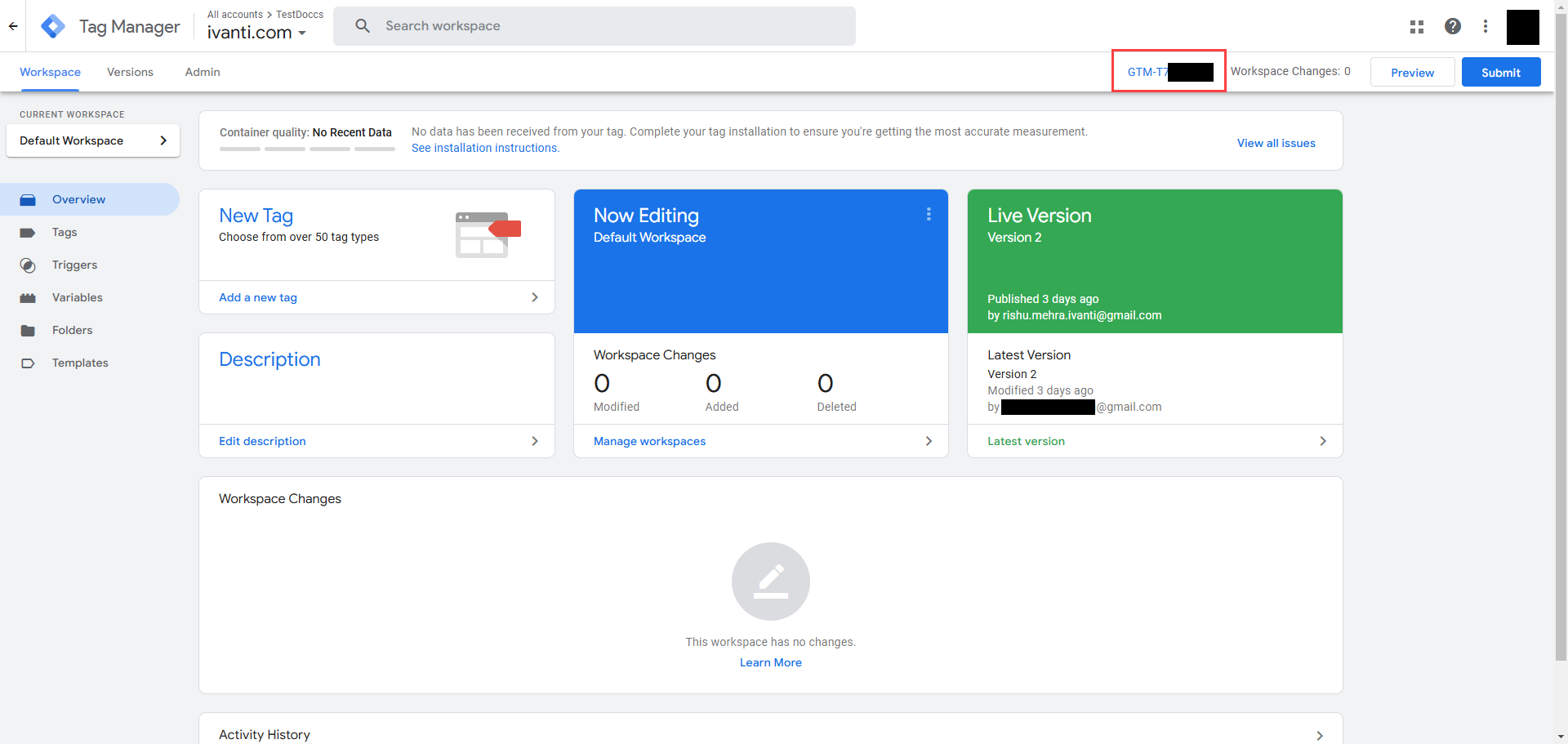Open Folders in the sidebar
The image size is (1568, 744).
point(72,330)
